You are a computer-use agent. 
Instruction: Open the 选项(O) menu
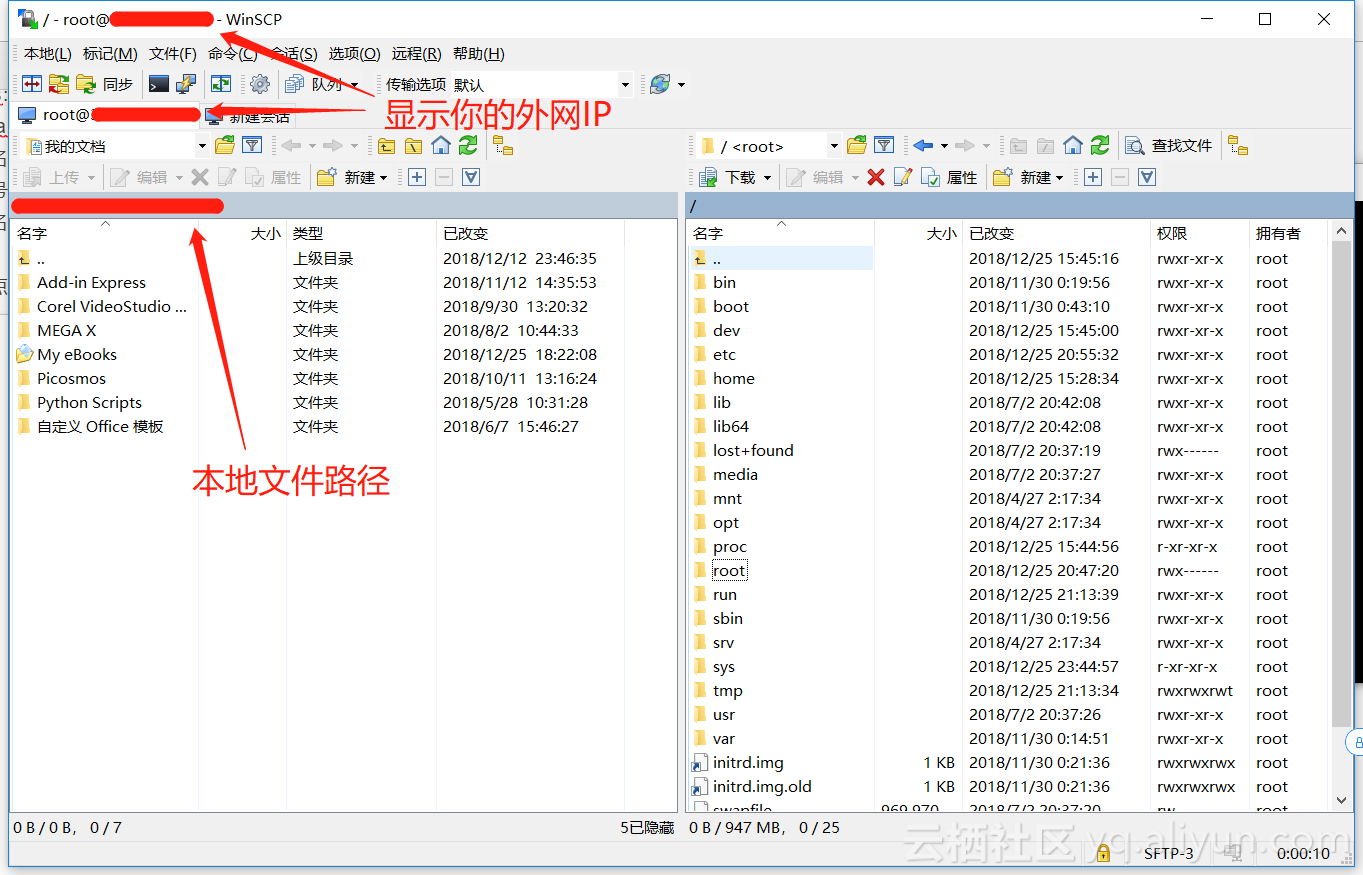coord(354,54)
